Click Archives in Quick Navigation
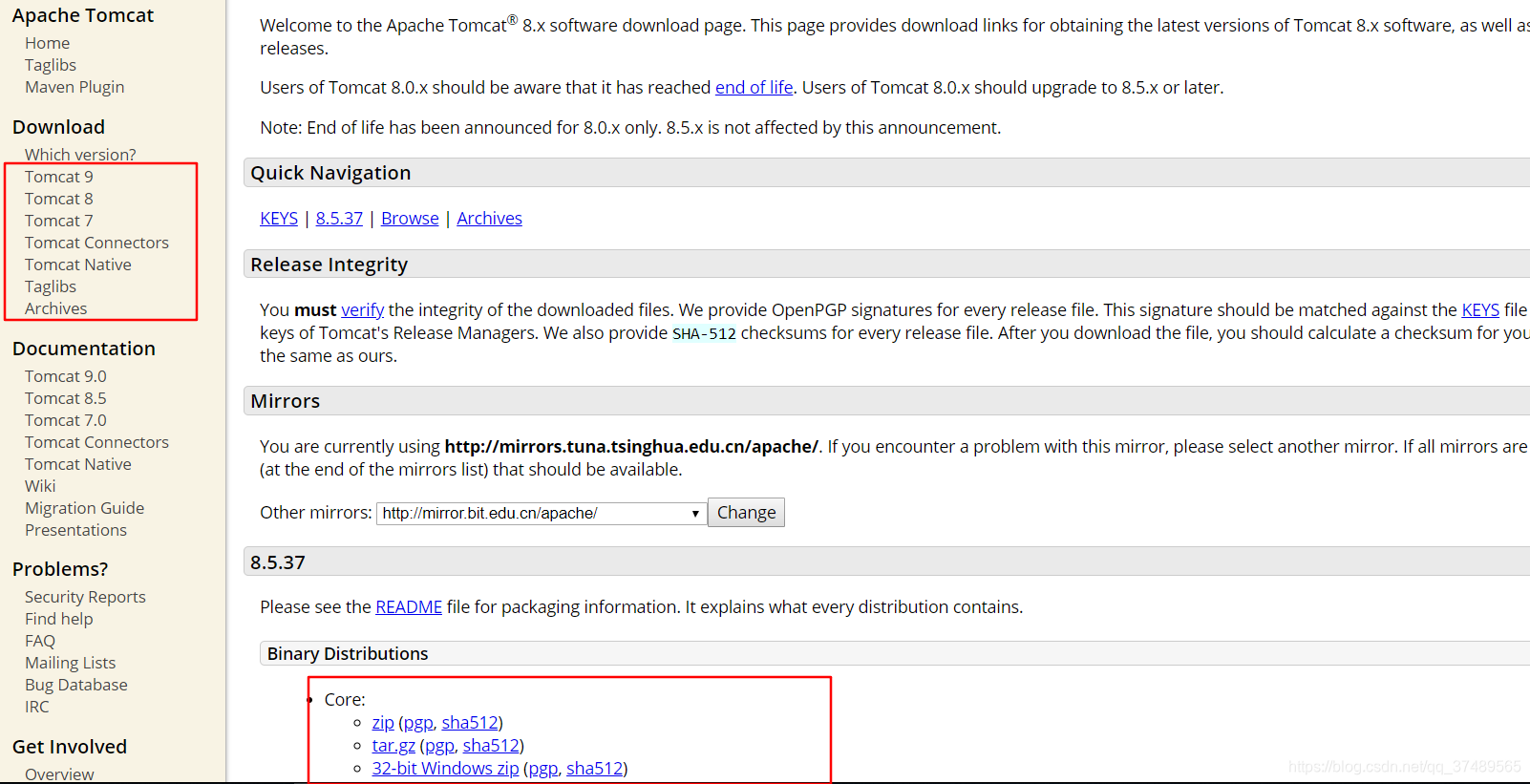Screen dimensions: 1530x784 pos(489,219)
